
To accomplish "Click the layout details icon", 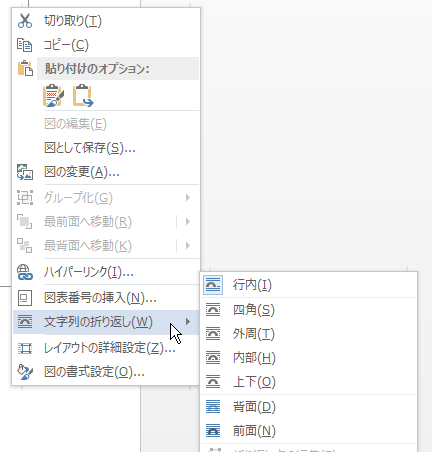I will coord(25,348).
